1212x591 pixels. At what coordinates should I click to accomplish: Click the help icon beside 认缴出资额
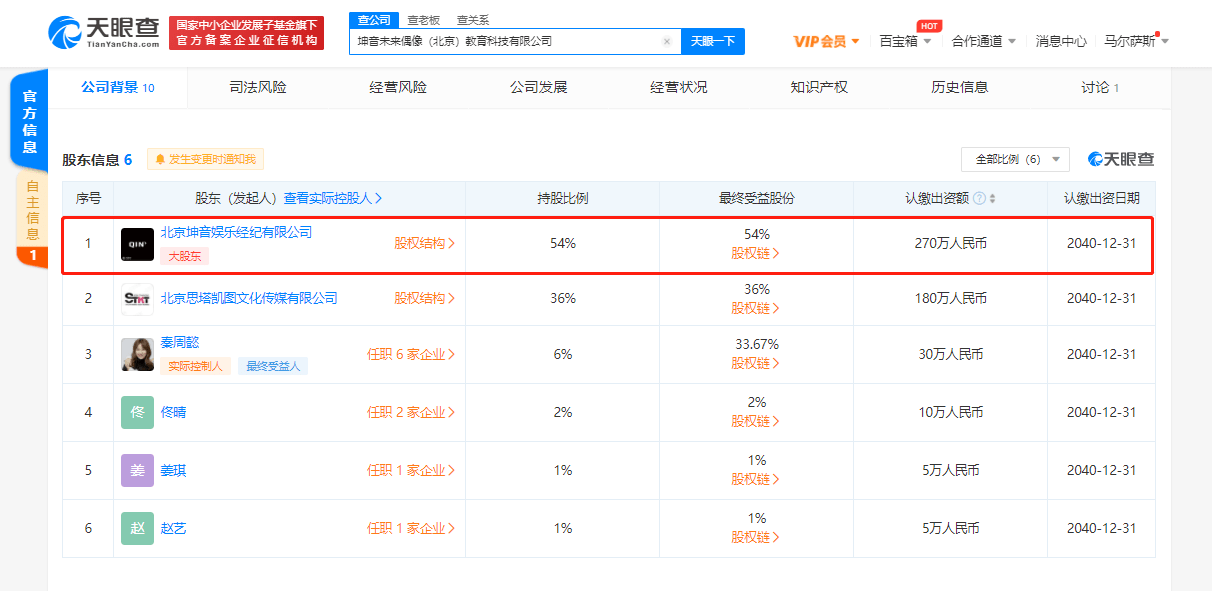coord(978,199)
